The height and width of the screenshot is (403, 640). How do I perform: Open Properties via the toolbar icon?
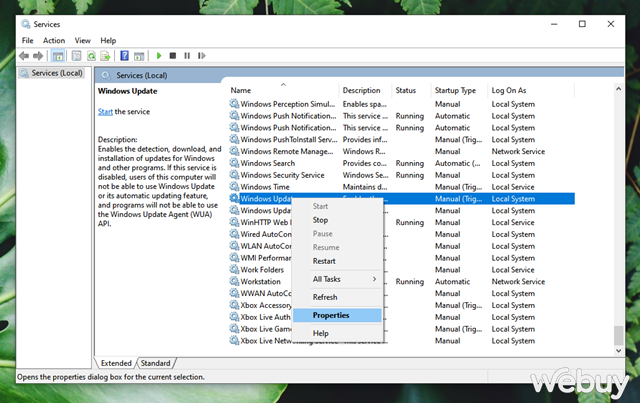click(76, 56)
